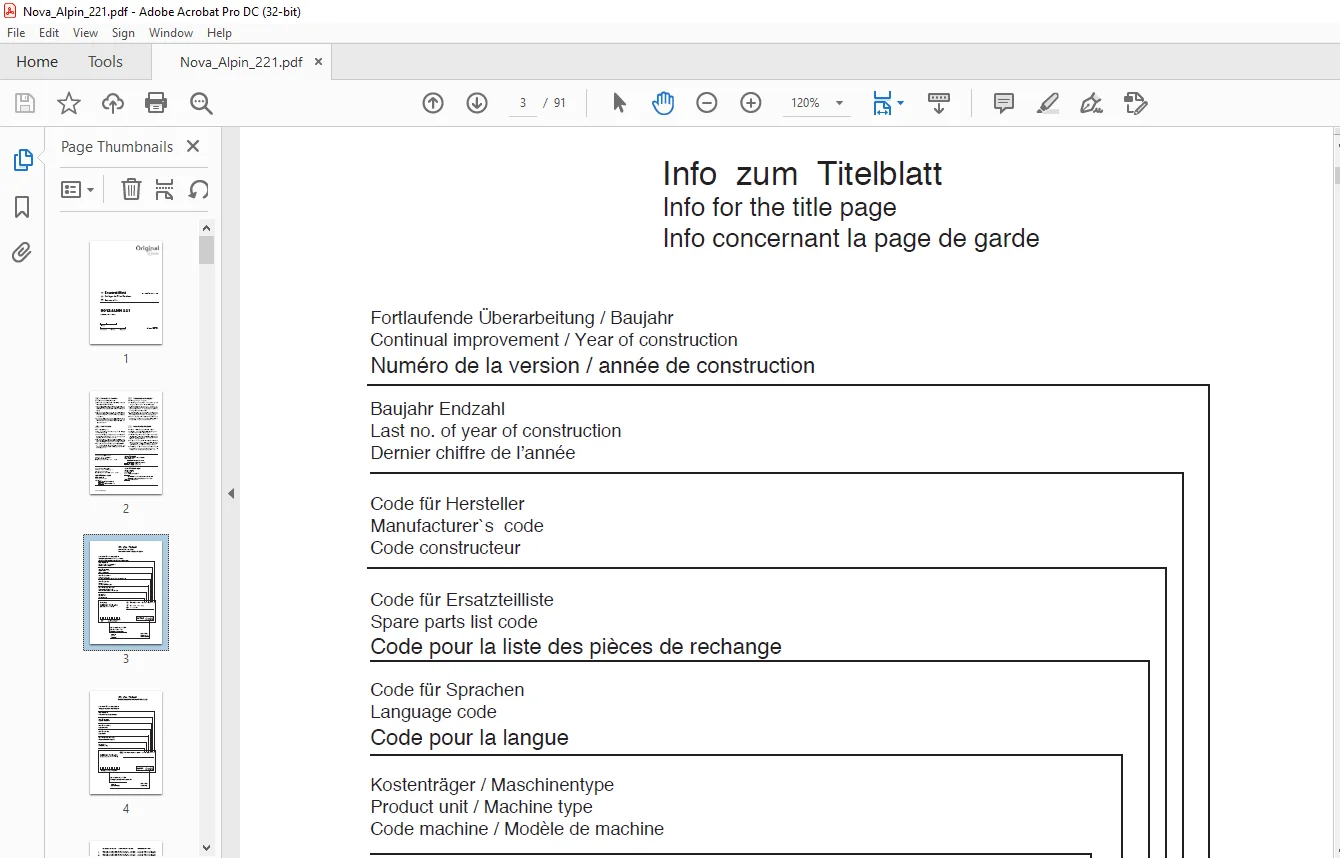Click the text 'Code pour la langue'
This screenshot has height=858, width=1340.
point(469,738)
